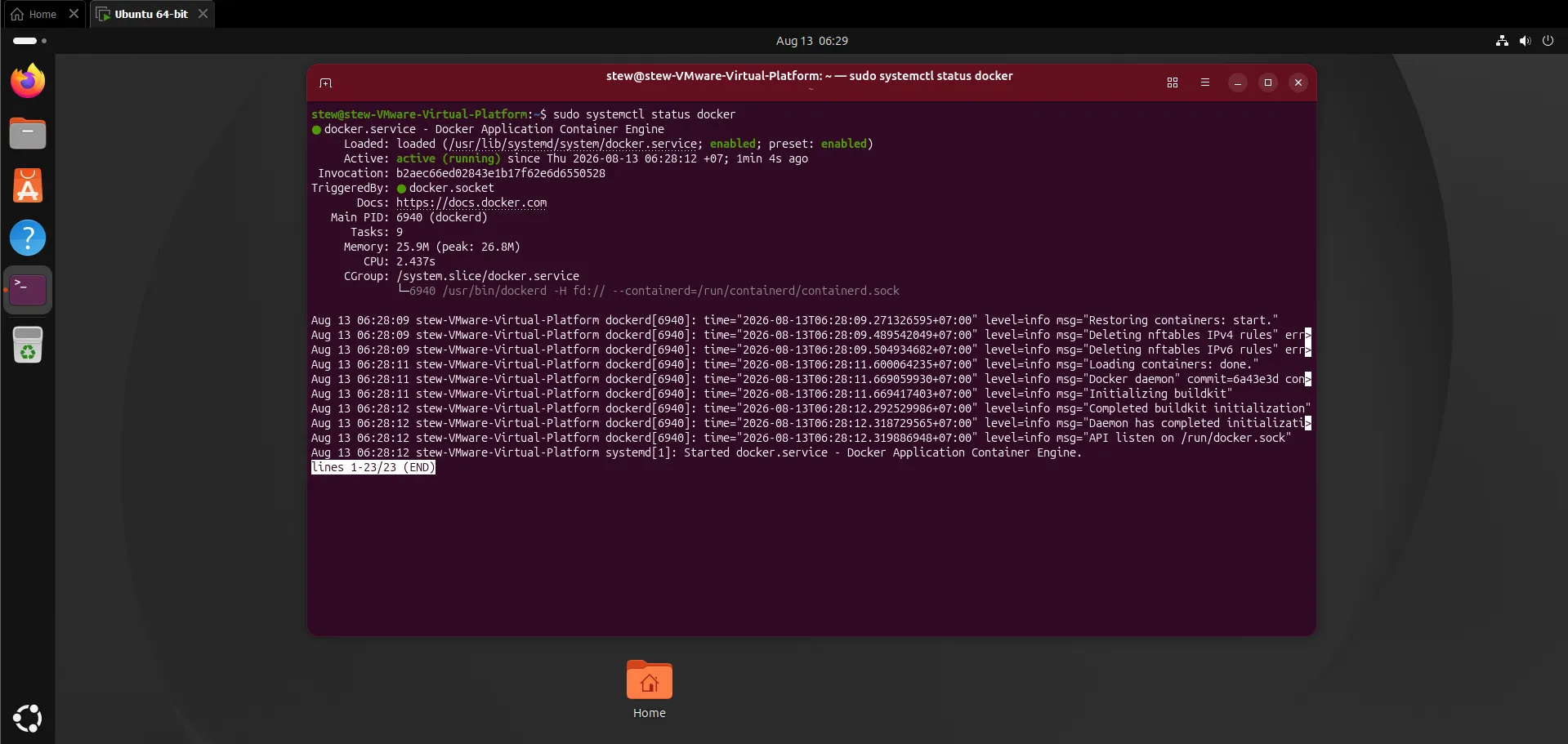Click the 'Tasks: 9' value
This screenshot has height=744, width=1568.
click(400, 232)
